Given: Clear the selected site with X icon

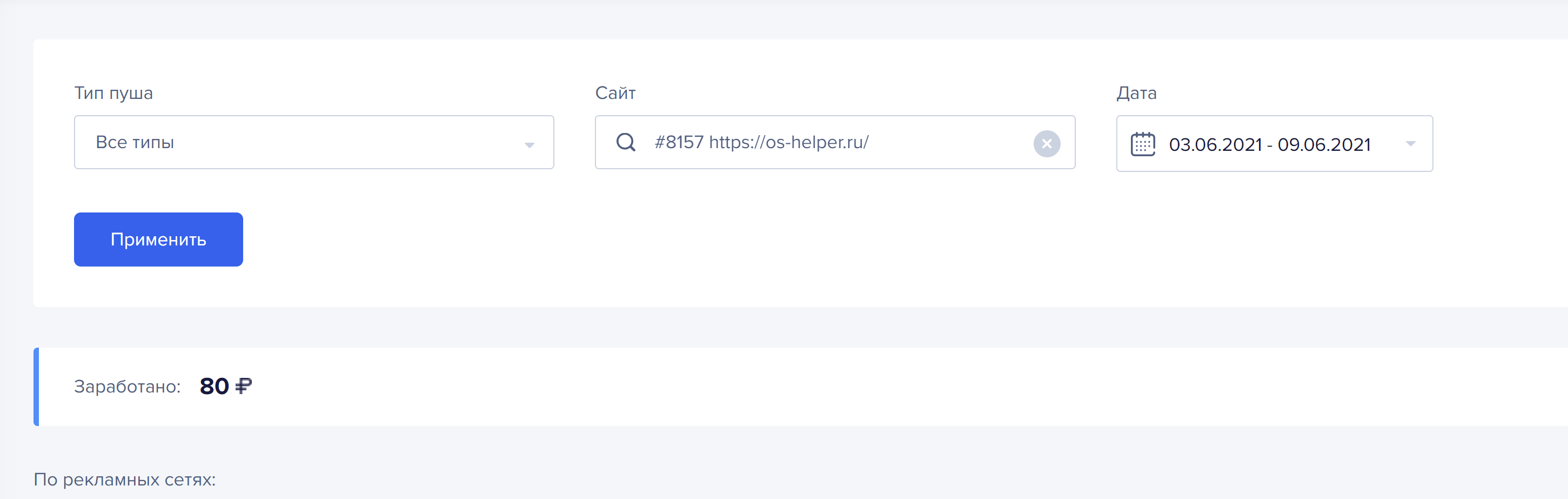Looking at the screenshot, I should coord(1047,144).
